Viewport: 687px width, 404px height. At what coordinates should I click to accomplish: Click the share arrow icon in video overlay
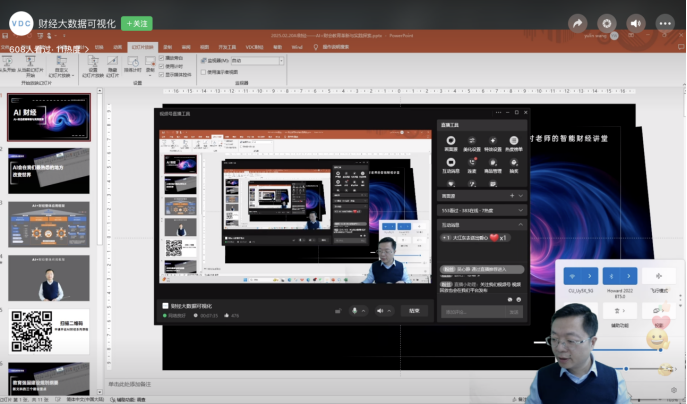(577, 22)
